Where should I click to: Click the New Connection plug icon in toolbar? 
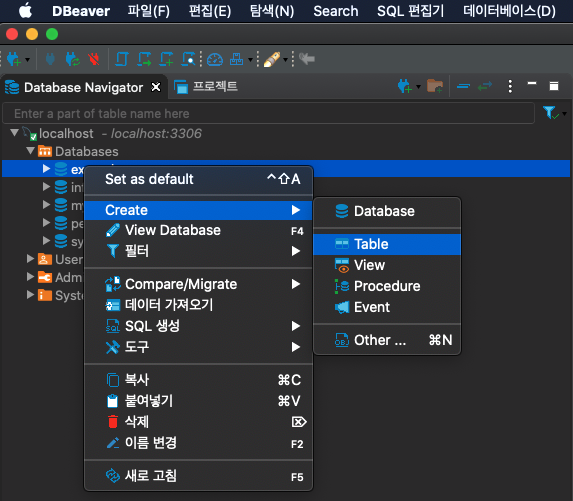point(14,59)
